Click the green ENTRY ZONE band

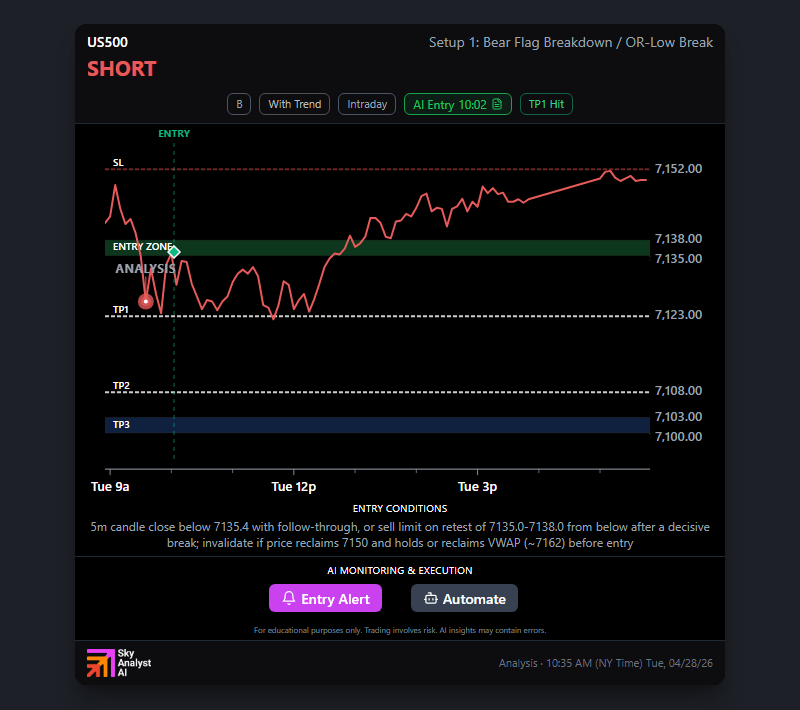point(378,248)
